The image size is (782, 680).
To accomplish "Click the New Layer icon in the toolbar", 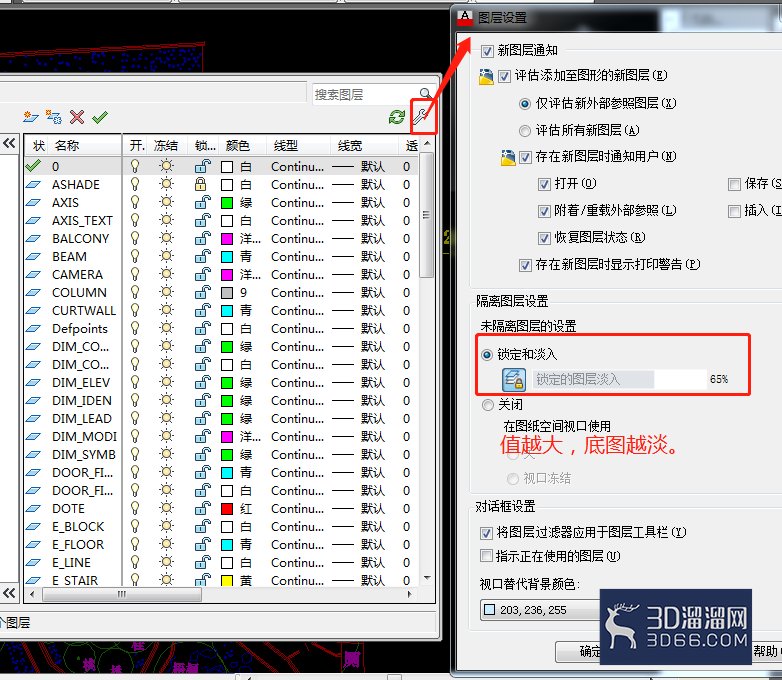I will pos(30,117).
